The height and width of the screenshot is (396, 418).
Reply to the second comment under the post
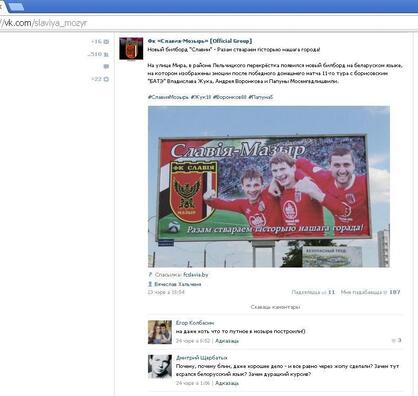[x=227, y=383]
